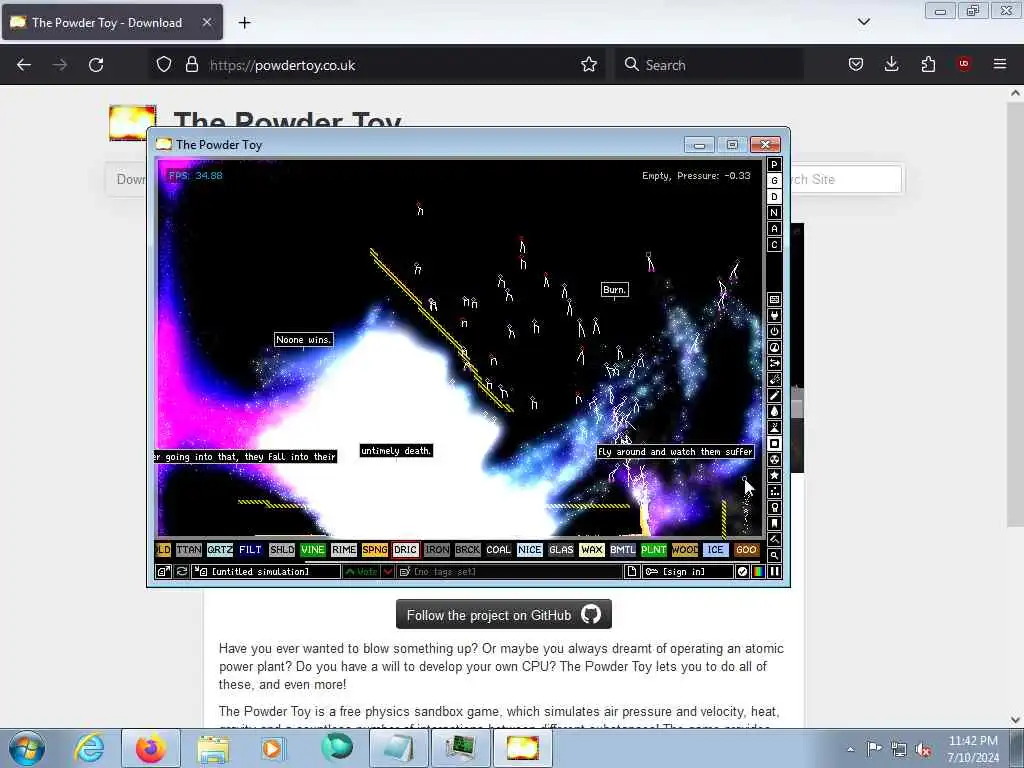Screen dimensions: 1024x768
Task: Open the Force elements arrows icon
Action: click(774, 364)
